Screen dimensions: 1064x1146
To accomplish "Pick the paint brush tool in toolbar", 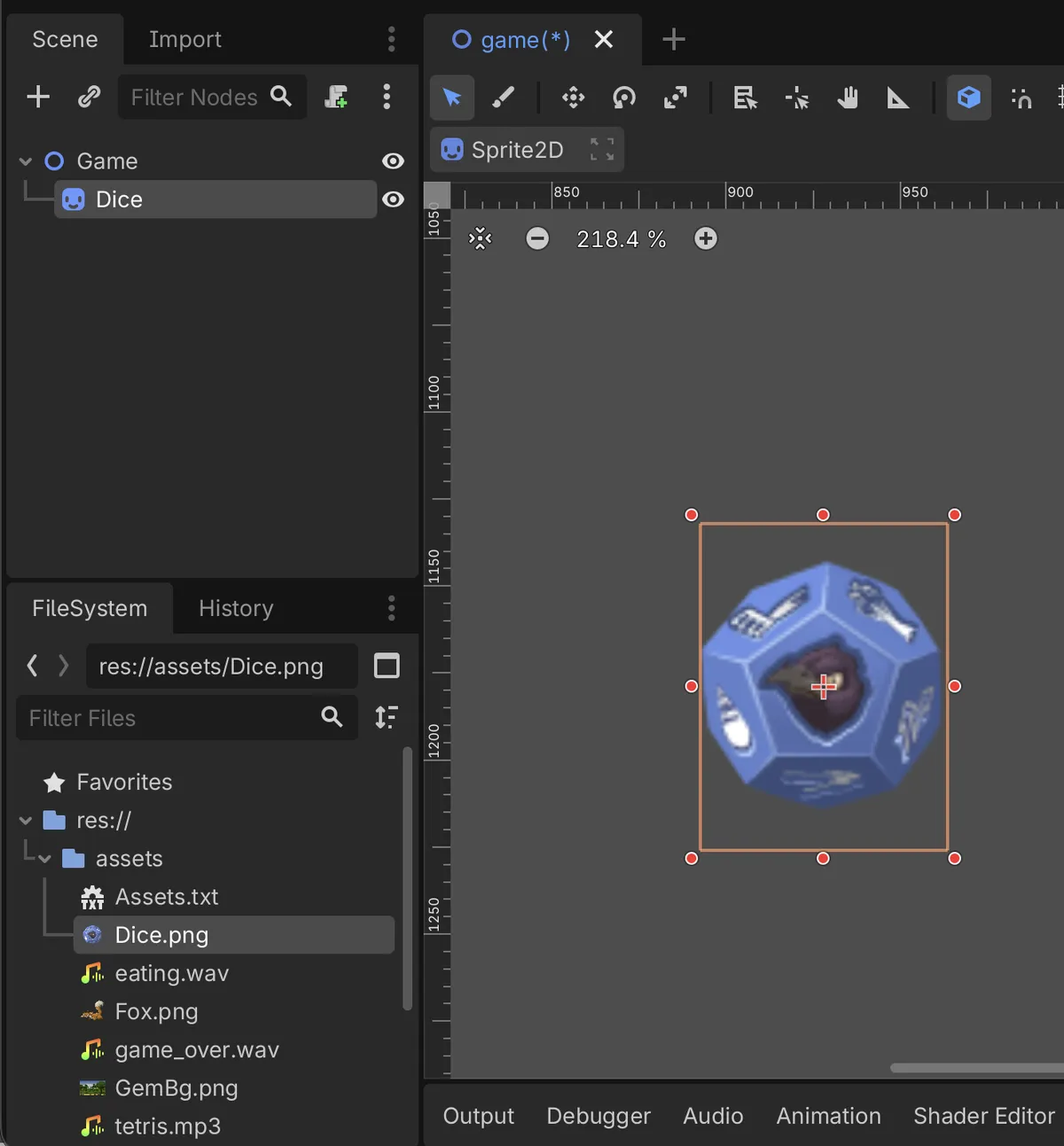I will pos(503,97).
